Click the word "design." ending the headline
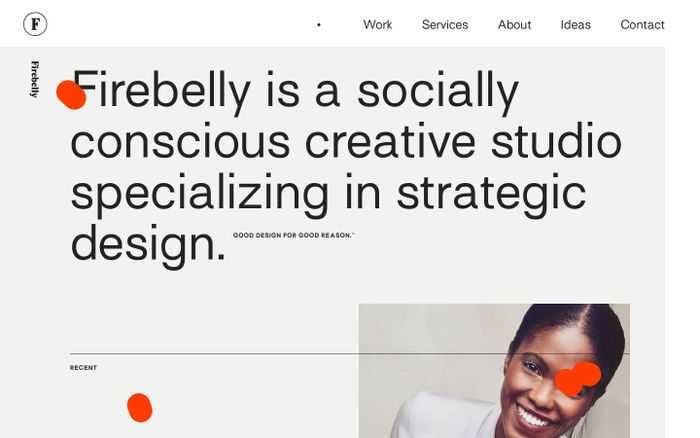This screenshot has height=438, width=700. (147, 244)
